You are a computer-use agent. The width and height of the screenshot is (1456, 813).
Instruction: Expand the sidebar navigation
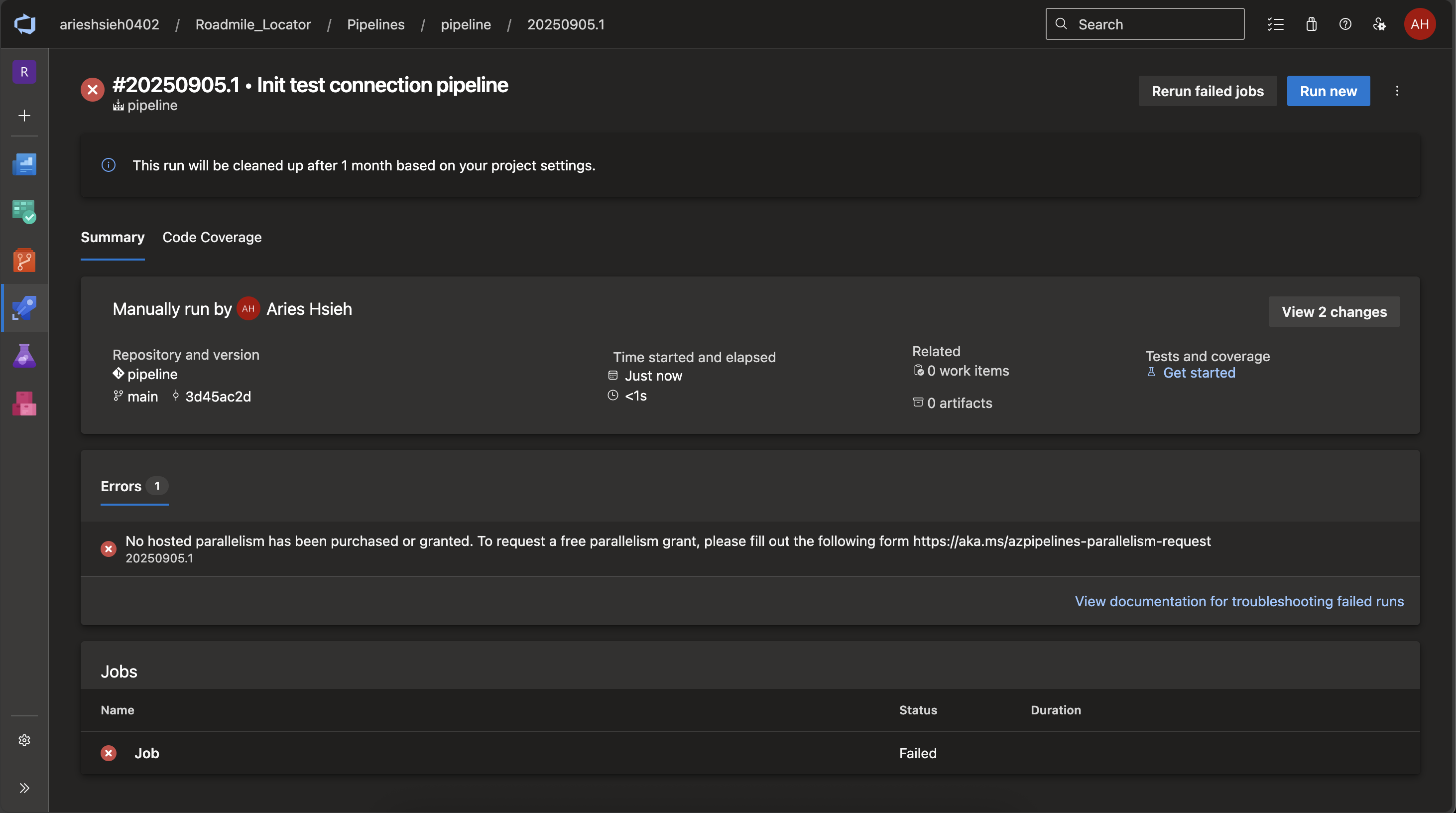[x=24, y=788]
